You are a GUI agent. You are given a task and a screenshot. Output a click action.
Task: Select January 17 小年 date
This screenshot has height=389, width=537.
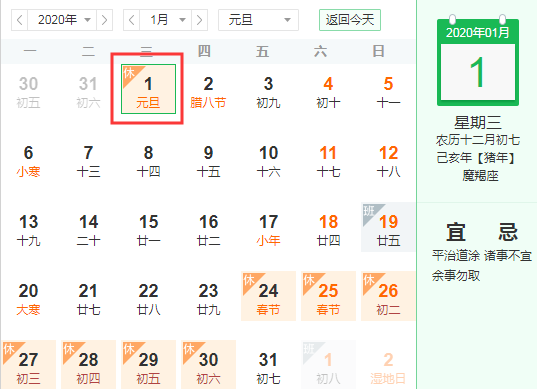coord(268,230)
